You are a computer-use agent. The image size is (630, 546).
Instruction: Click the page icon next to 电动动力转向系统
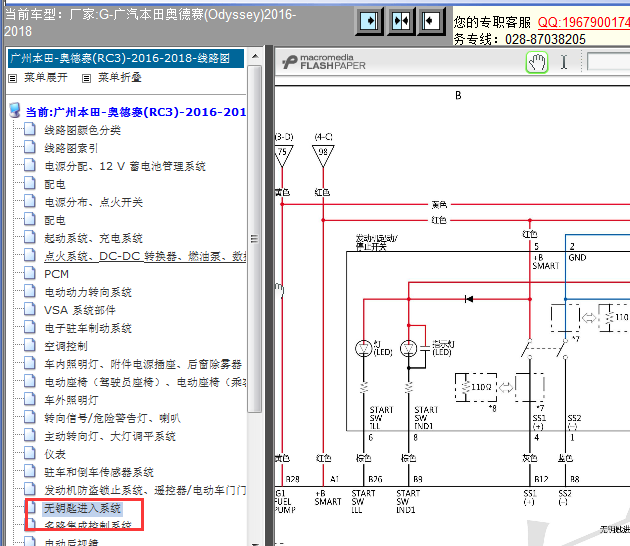(x=29, y=291)
